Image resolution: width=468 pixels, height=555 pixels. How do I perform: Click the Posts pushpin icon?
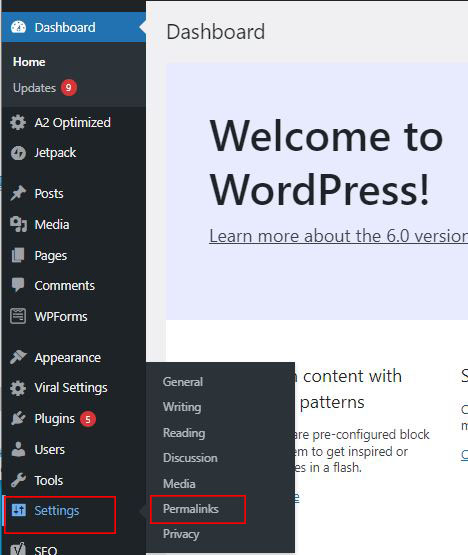[18, 194]
